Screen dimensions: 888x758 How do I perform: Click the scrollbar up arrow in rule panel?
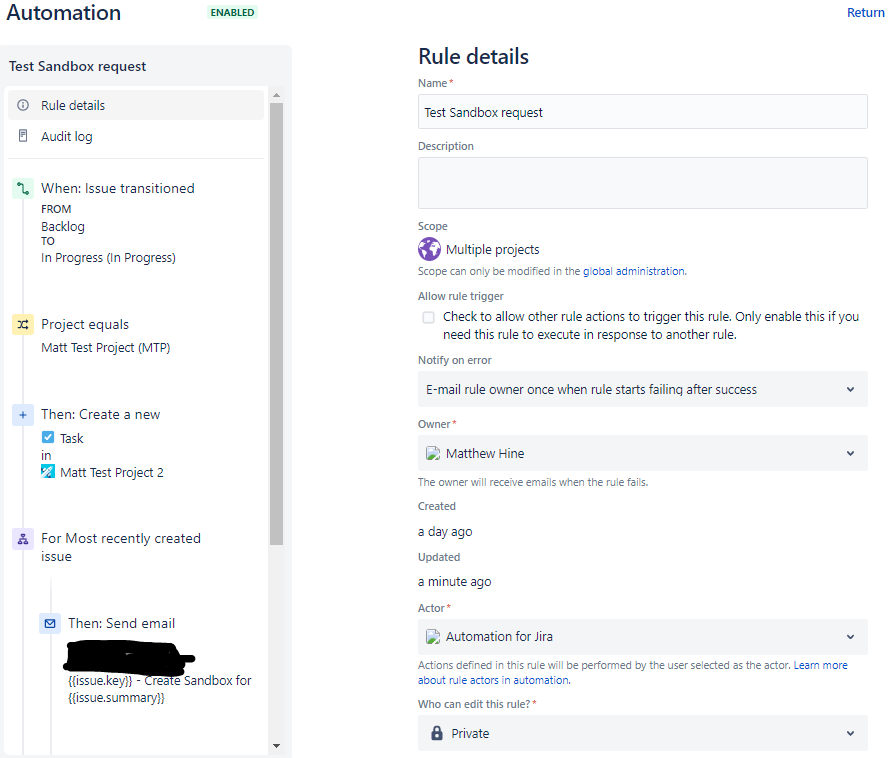276,95
